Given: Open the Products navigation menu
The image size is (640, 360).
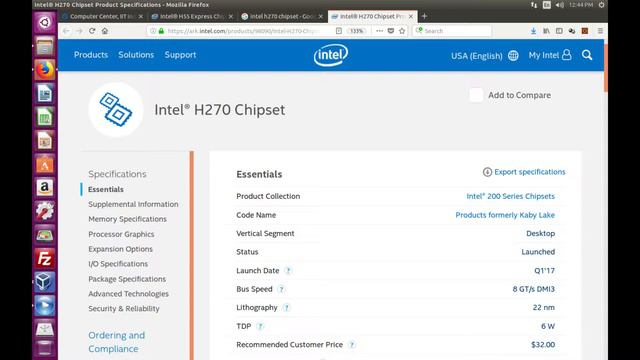Looking at the screenshot, I should coord(91,55).
